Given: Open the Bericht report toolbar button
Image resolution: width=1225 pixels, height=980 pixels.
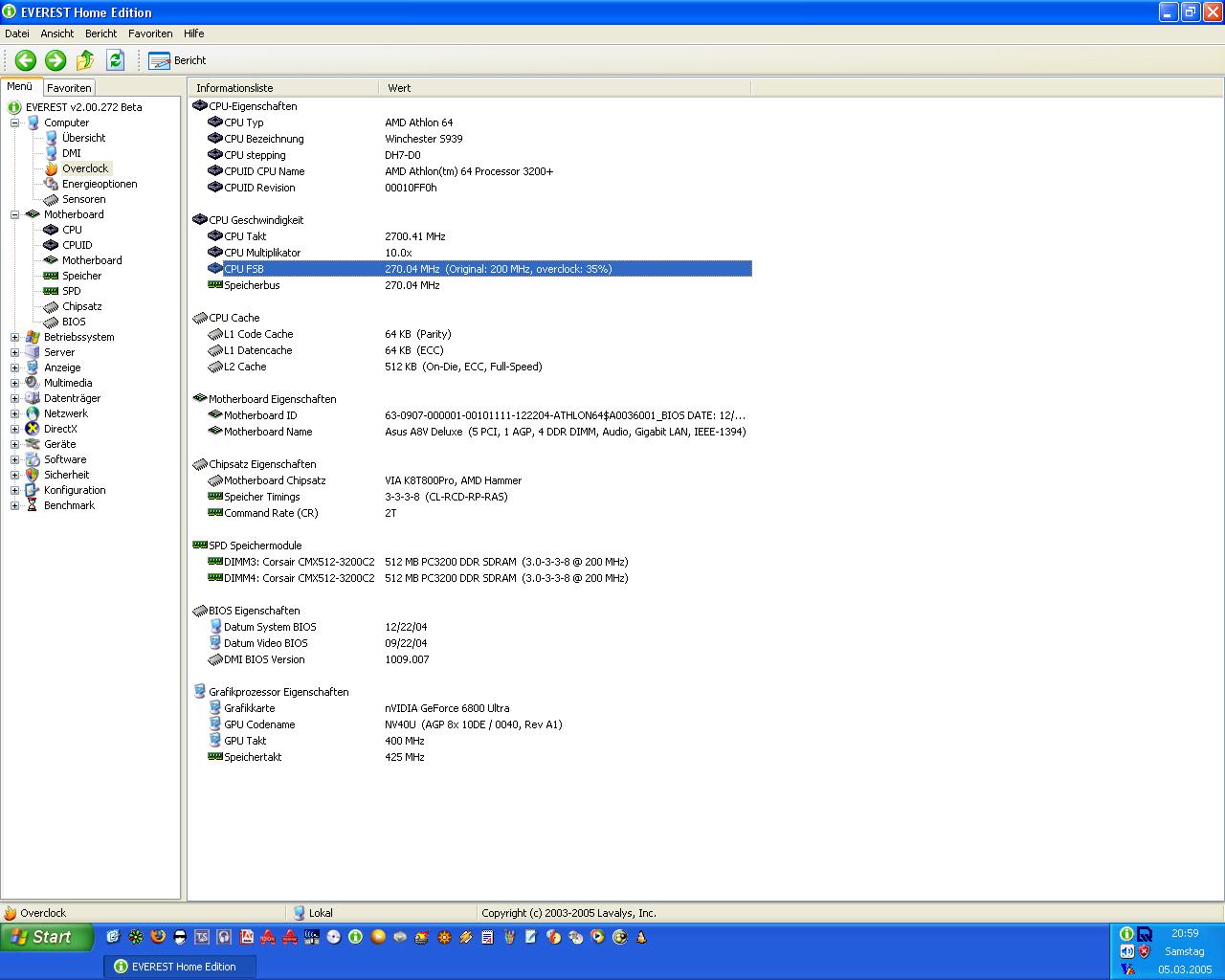Looking at the screenshot, I should (177, 60).
